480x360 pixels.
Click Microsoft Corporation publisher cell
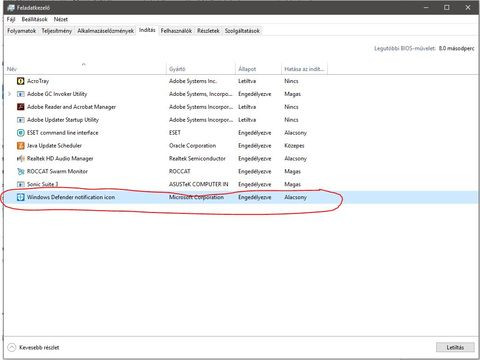(196, 197)
